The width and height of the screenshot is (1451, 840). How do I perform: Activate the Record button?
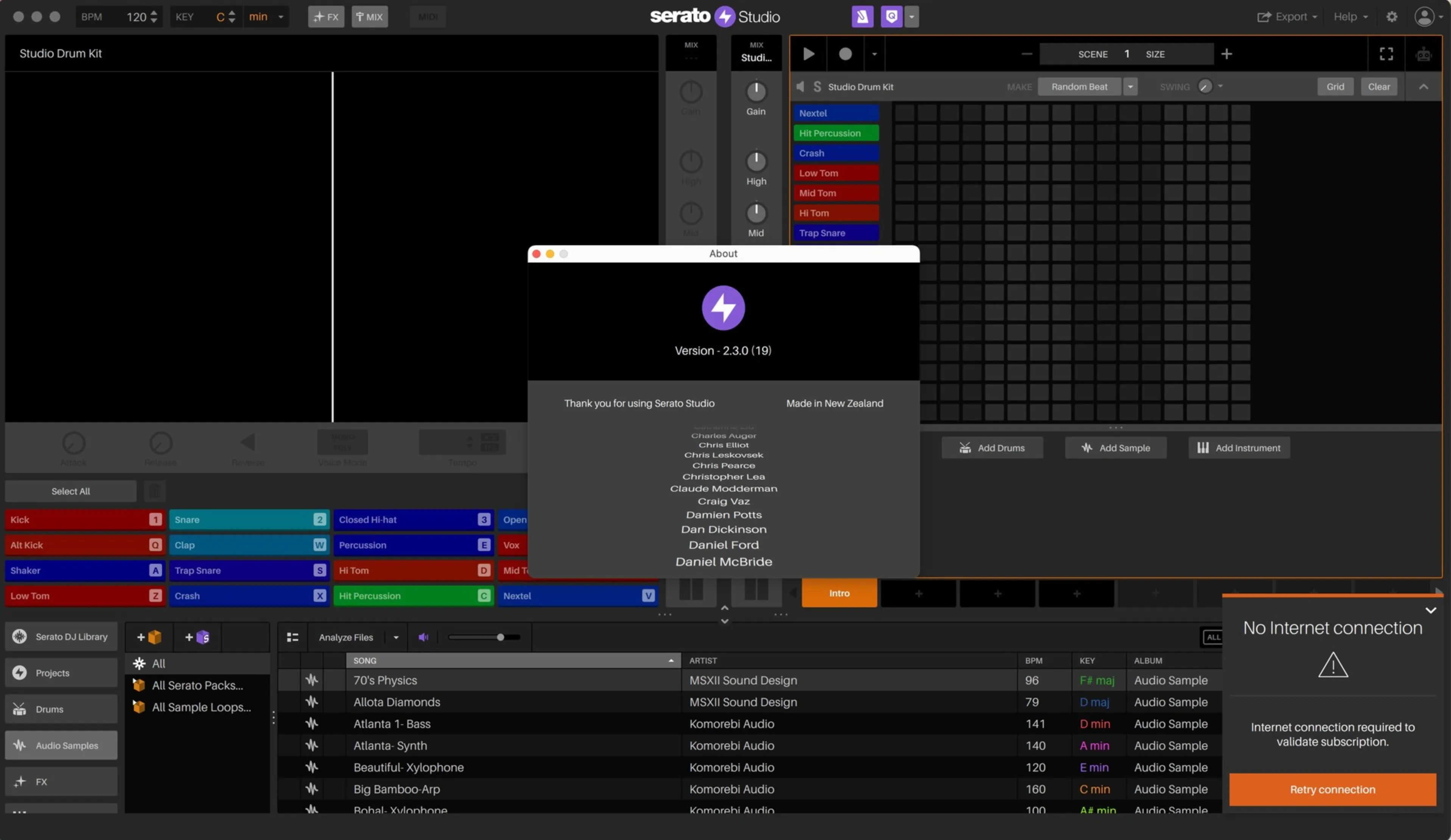(x=845, y=54)
